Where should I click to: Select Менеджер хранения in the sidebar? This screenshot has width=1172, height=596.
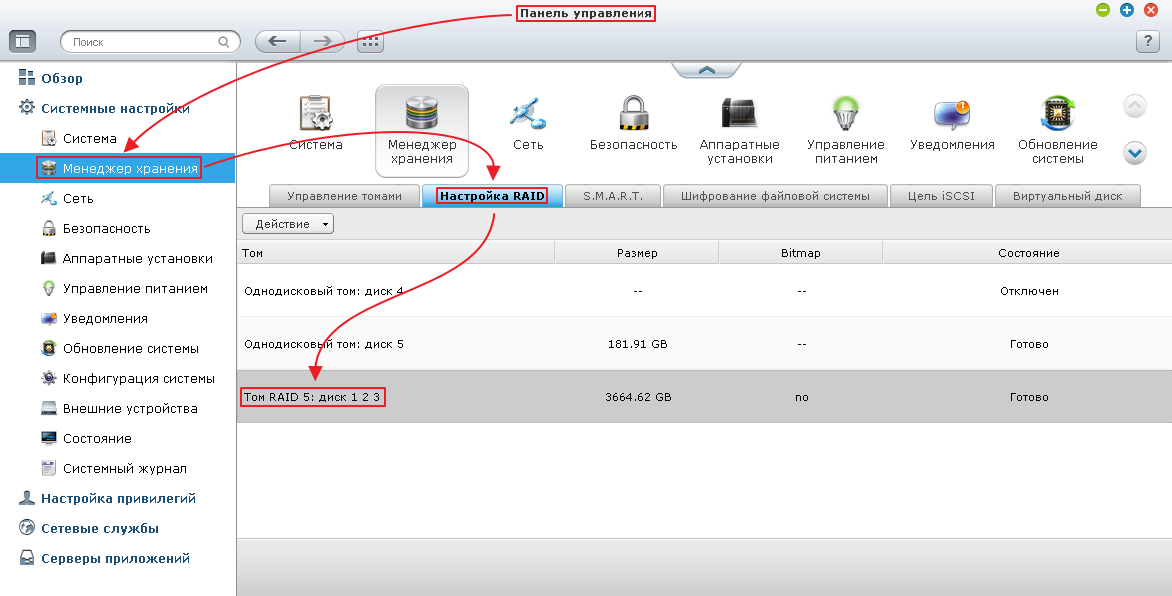pos(117,168)
